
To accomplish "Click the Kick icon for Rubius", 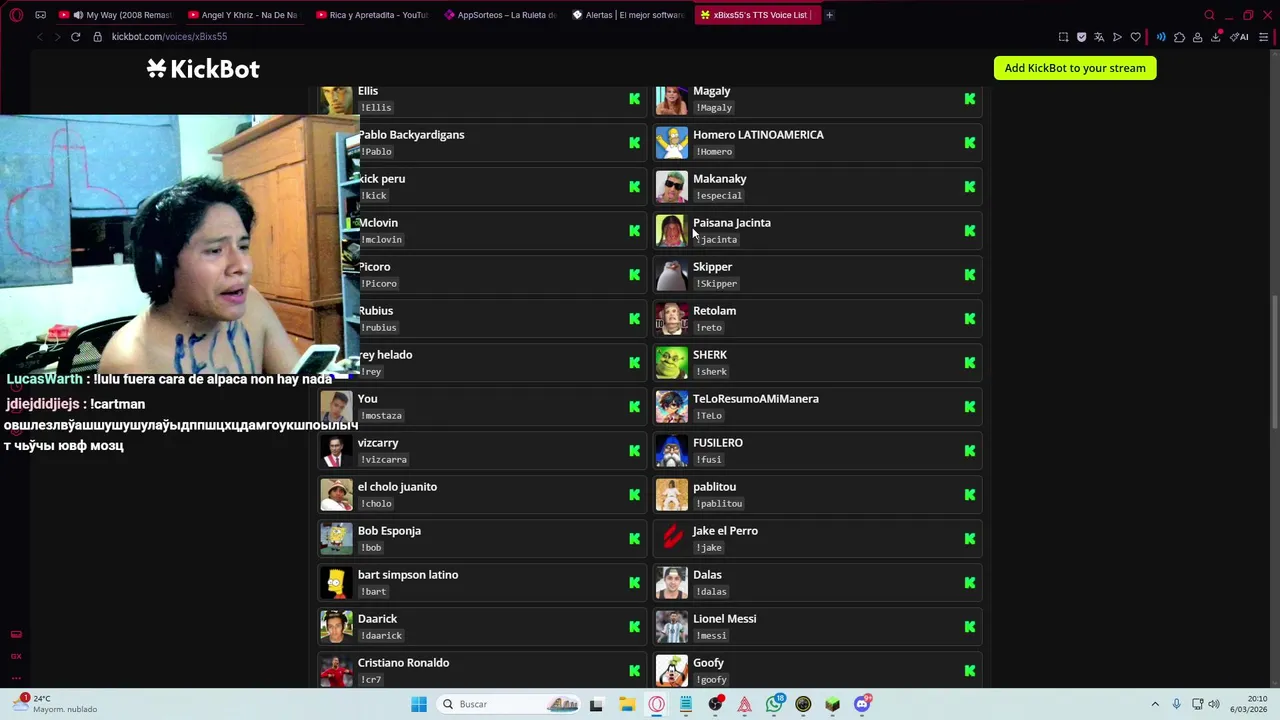I will point(634,319).
